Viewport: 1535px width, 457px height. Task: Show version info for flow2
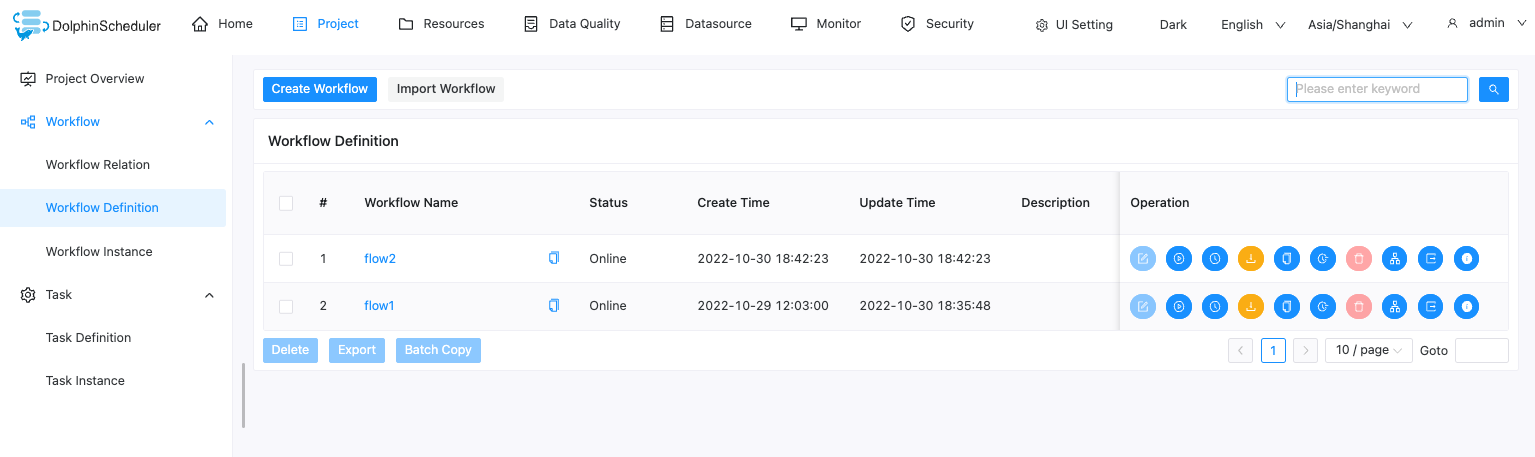tap(1467, 258)
